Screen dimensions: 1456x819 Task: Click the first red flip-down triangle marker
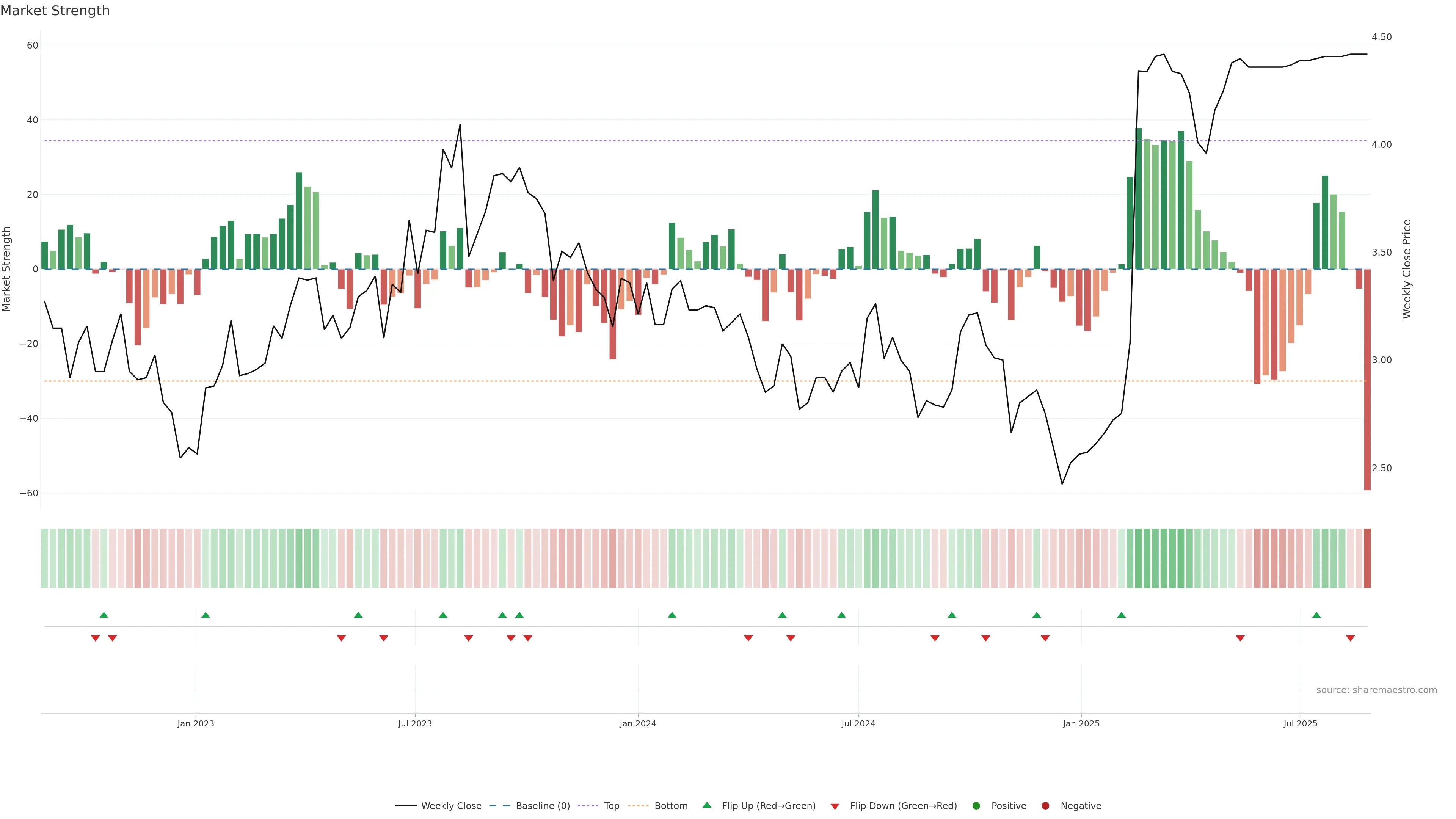96,638
